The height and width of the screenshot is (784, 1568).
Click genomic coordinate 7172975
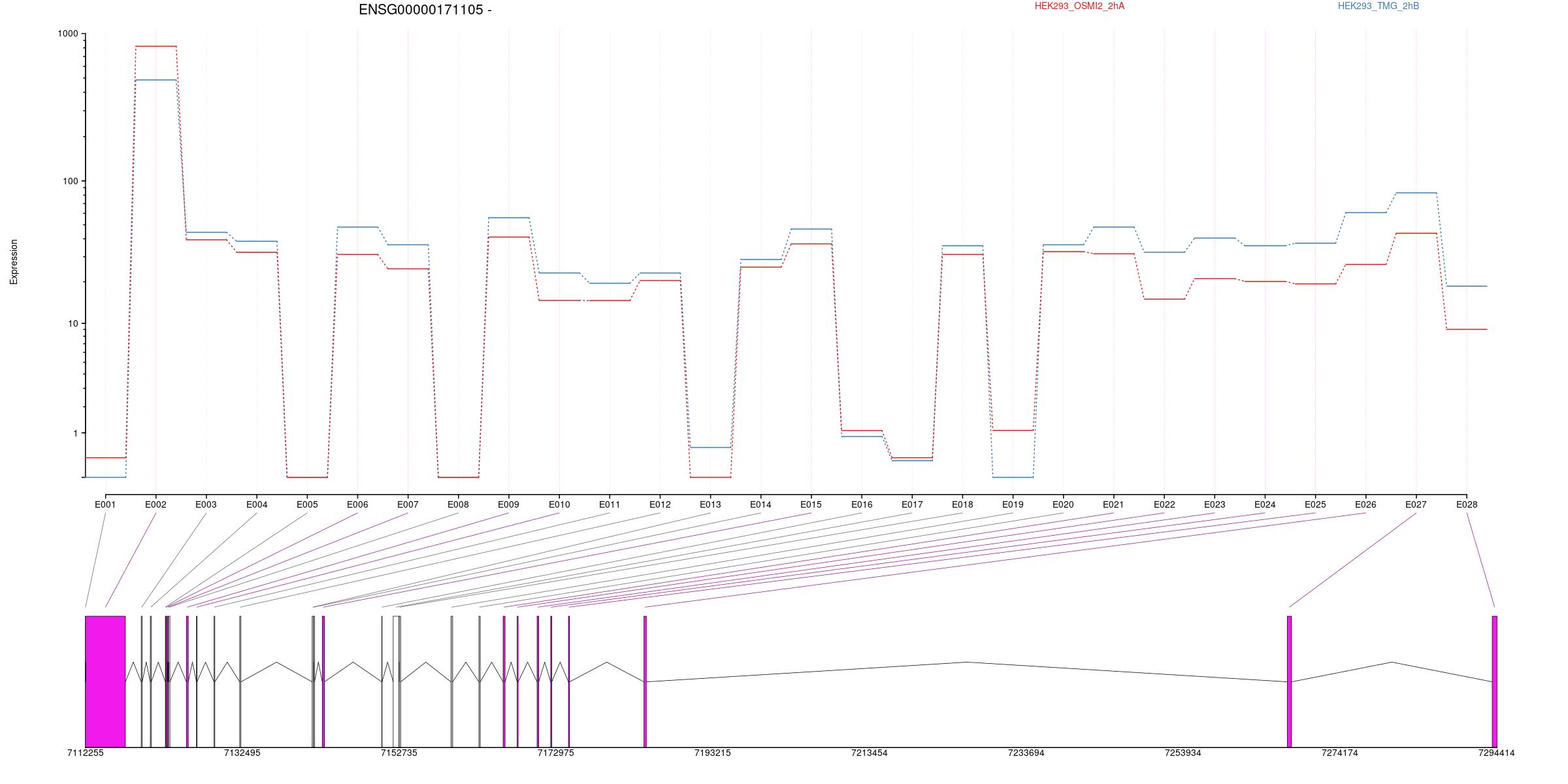(x=556, y=753)
